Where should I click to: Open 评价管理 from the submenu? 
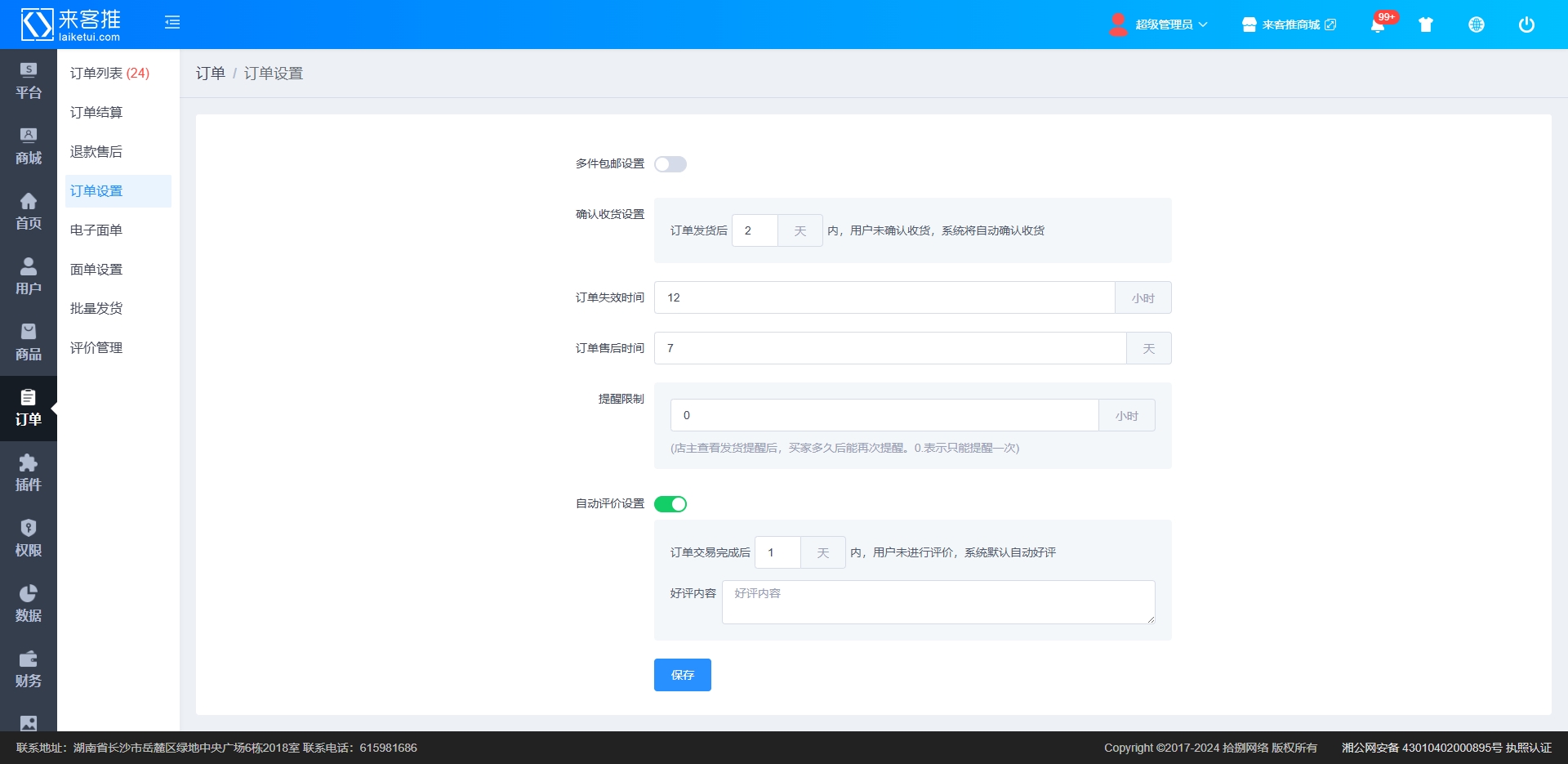coord(96,348)
